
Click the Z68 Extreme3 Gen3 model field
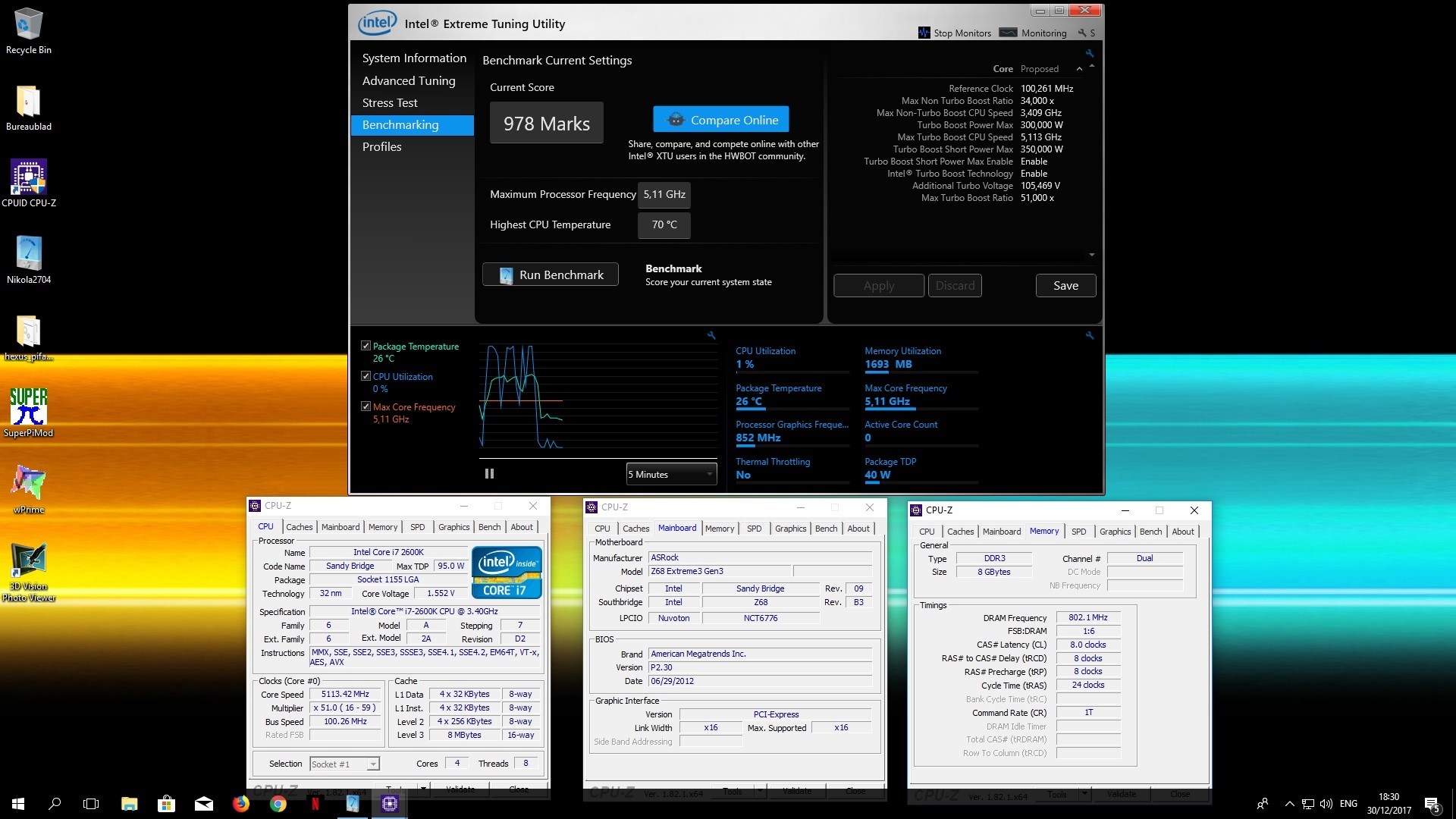coord(720,571)
